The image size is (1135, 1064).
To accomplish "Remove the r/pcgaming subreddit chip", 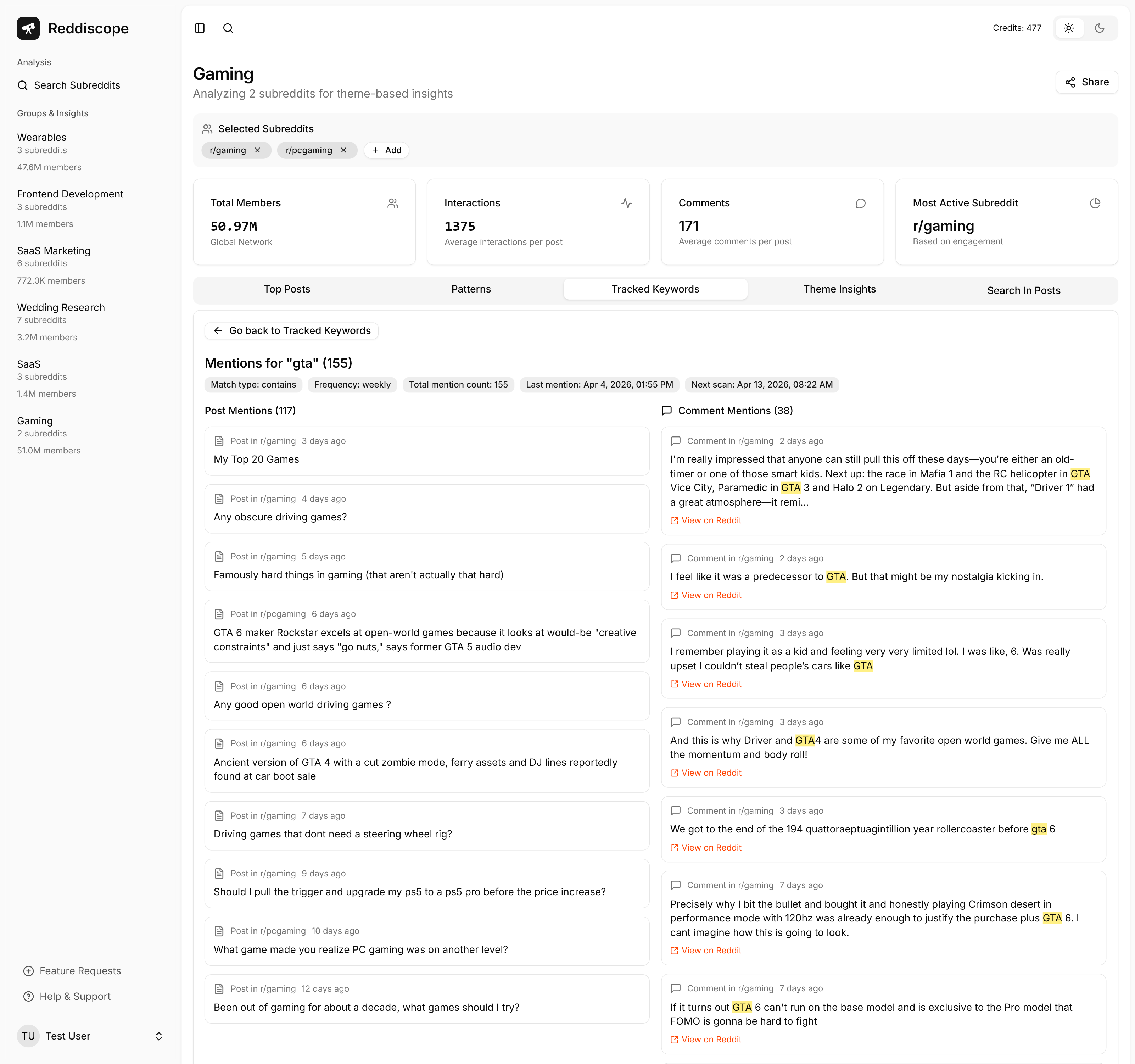I will [x=344, y=150].
